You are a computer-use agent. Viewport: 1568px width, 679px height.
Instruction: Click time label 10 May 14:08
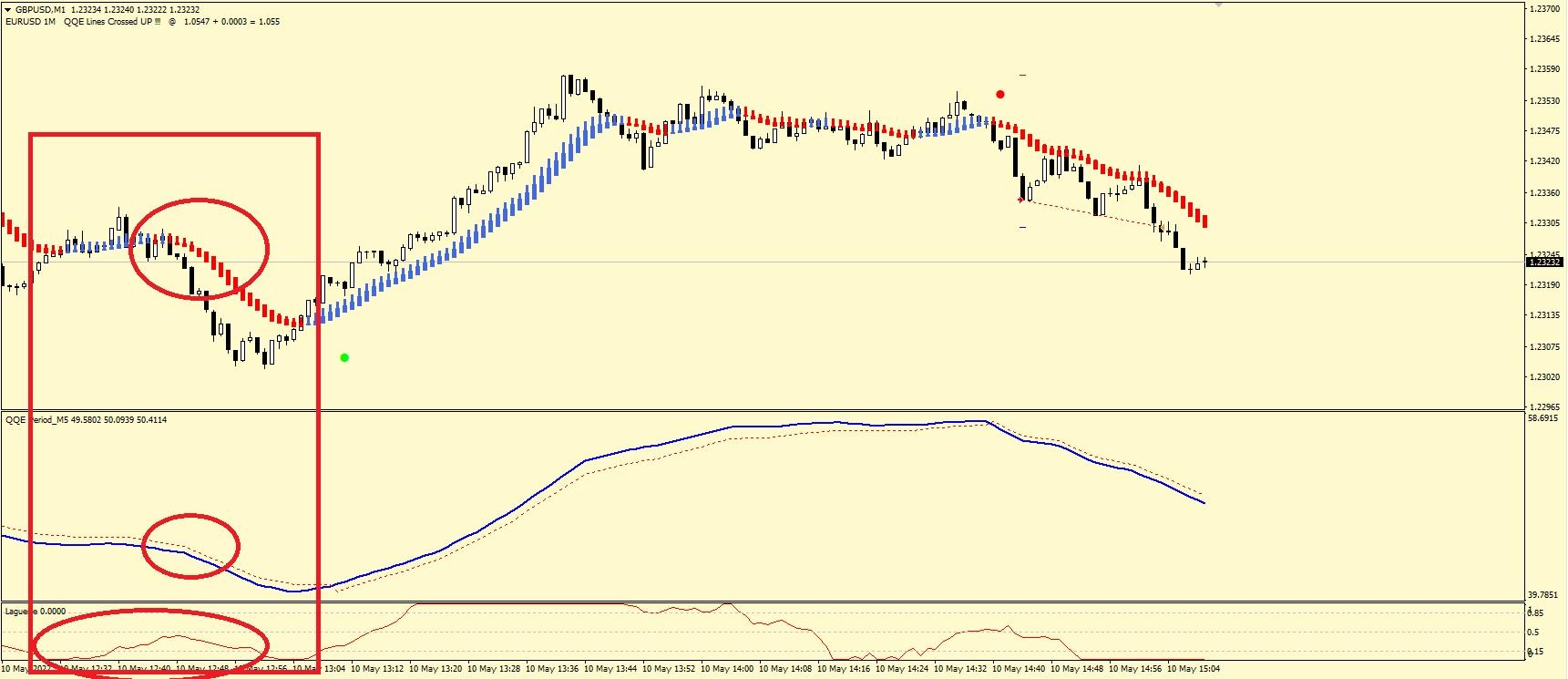[785, 669]
